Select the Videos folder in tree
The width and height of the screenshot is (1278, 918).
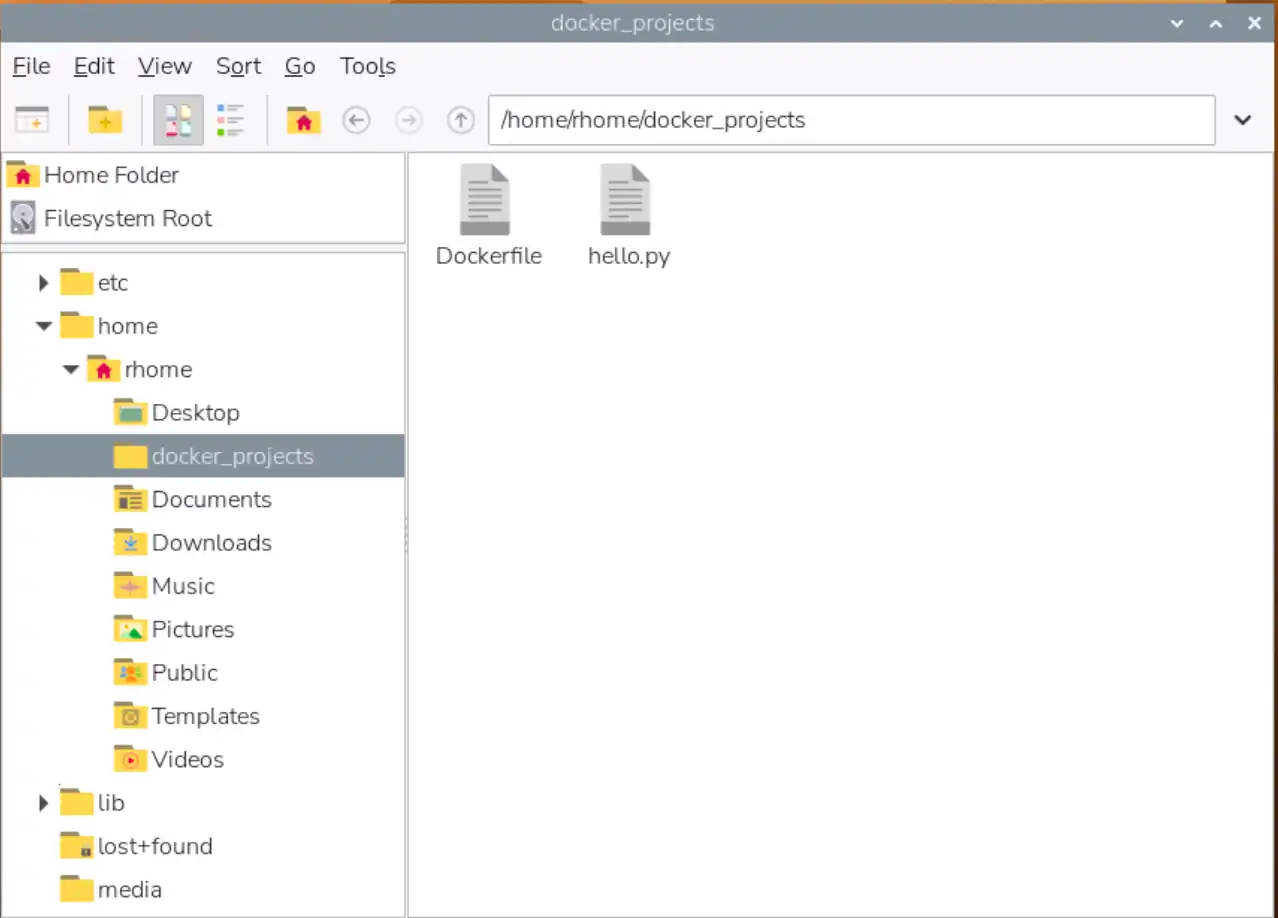coord(168,760)
